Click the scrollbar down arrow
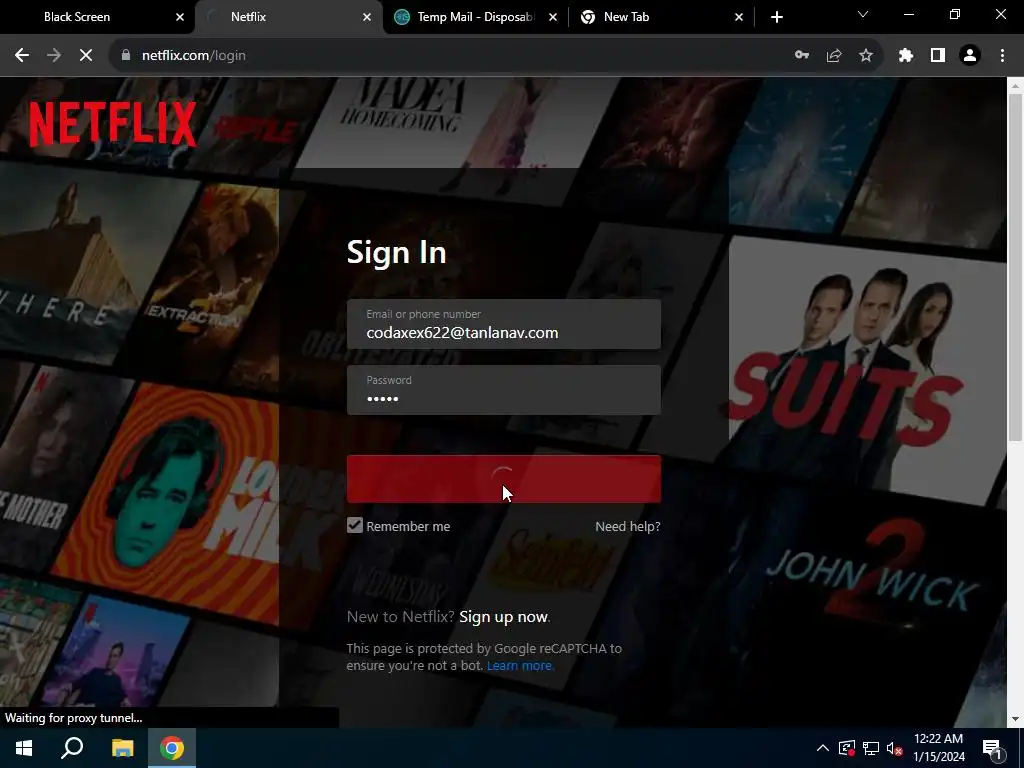 click(x=1015, y=719)
